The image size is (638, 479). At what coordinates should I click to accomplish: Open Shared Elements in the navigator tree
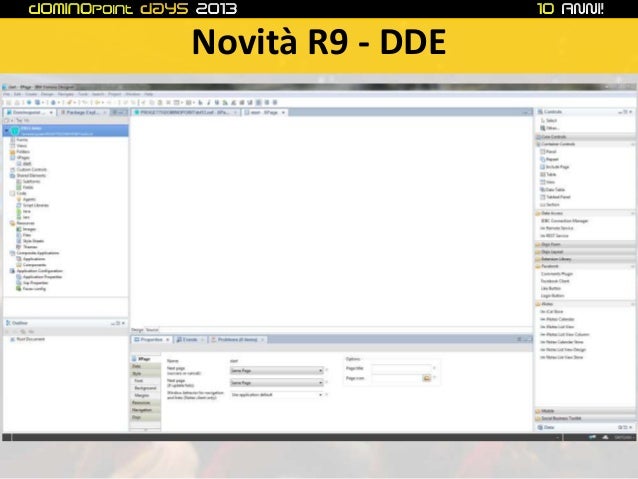pos(31,175)
